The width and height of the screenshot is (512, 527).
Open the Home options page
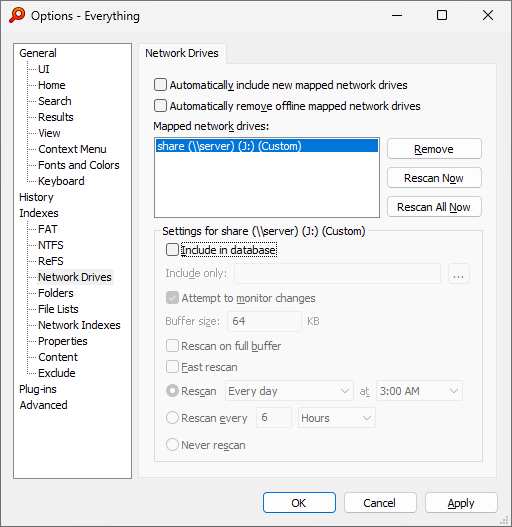51,85
